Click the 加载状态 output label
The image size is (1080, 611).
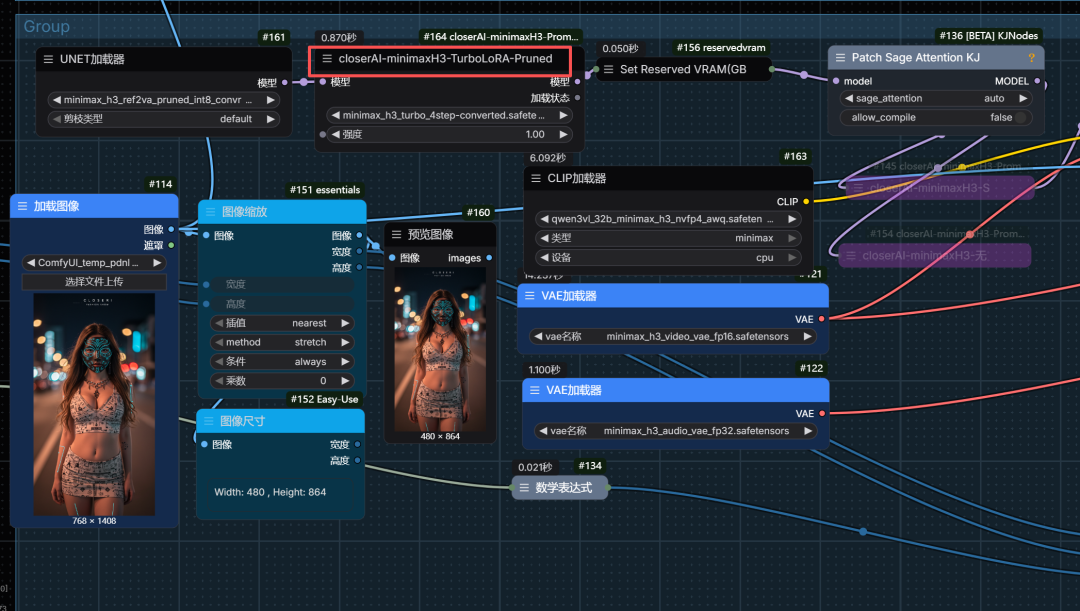tap(550, 99)
